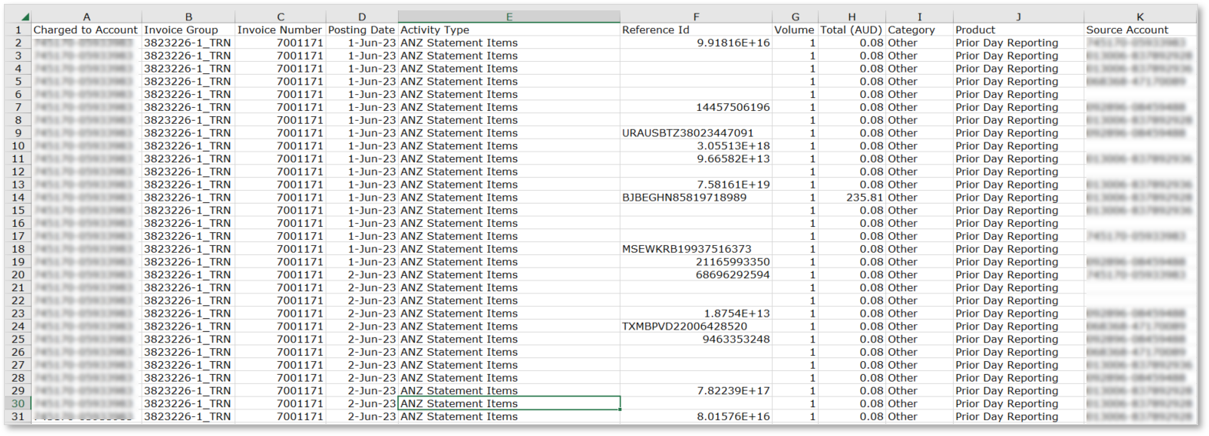1209x436 pixels.
Task: Click the total value 235.81
Action: pos(851,198)
